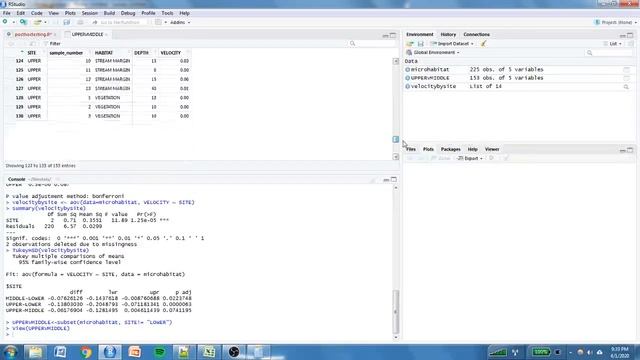Open the Project (None) dropdown
Image resolution: width=640 pixels, height=360 pixels.
pyautogui.click(x=616, y=22)
